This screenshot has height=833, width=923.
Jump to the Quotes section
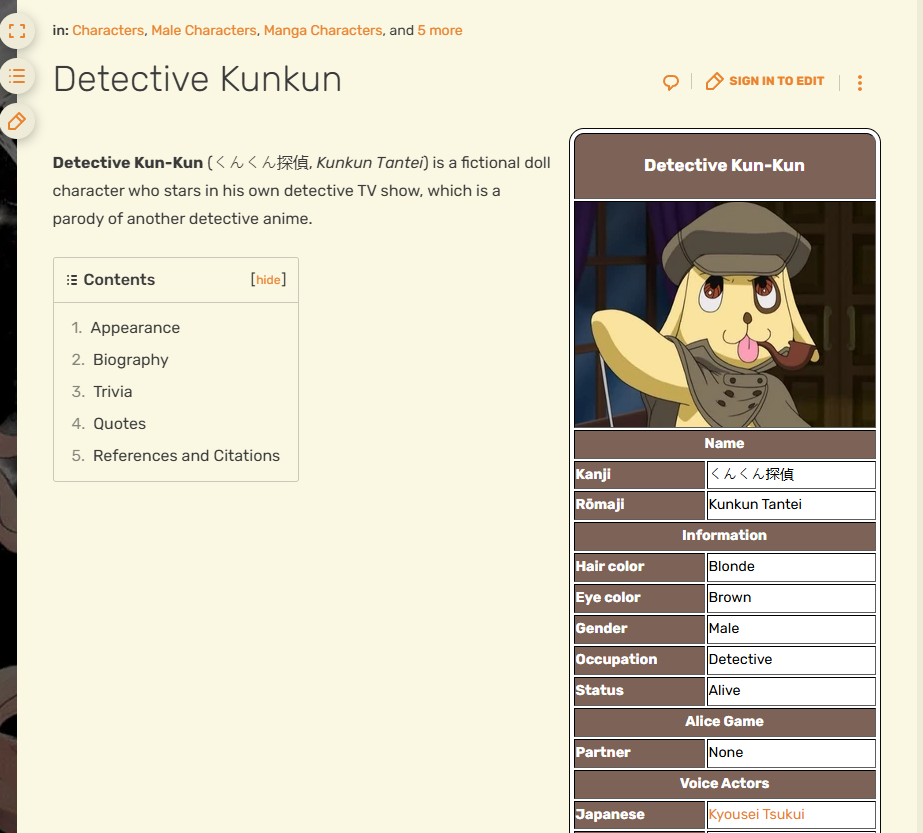(119, 423)
